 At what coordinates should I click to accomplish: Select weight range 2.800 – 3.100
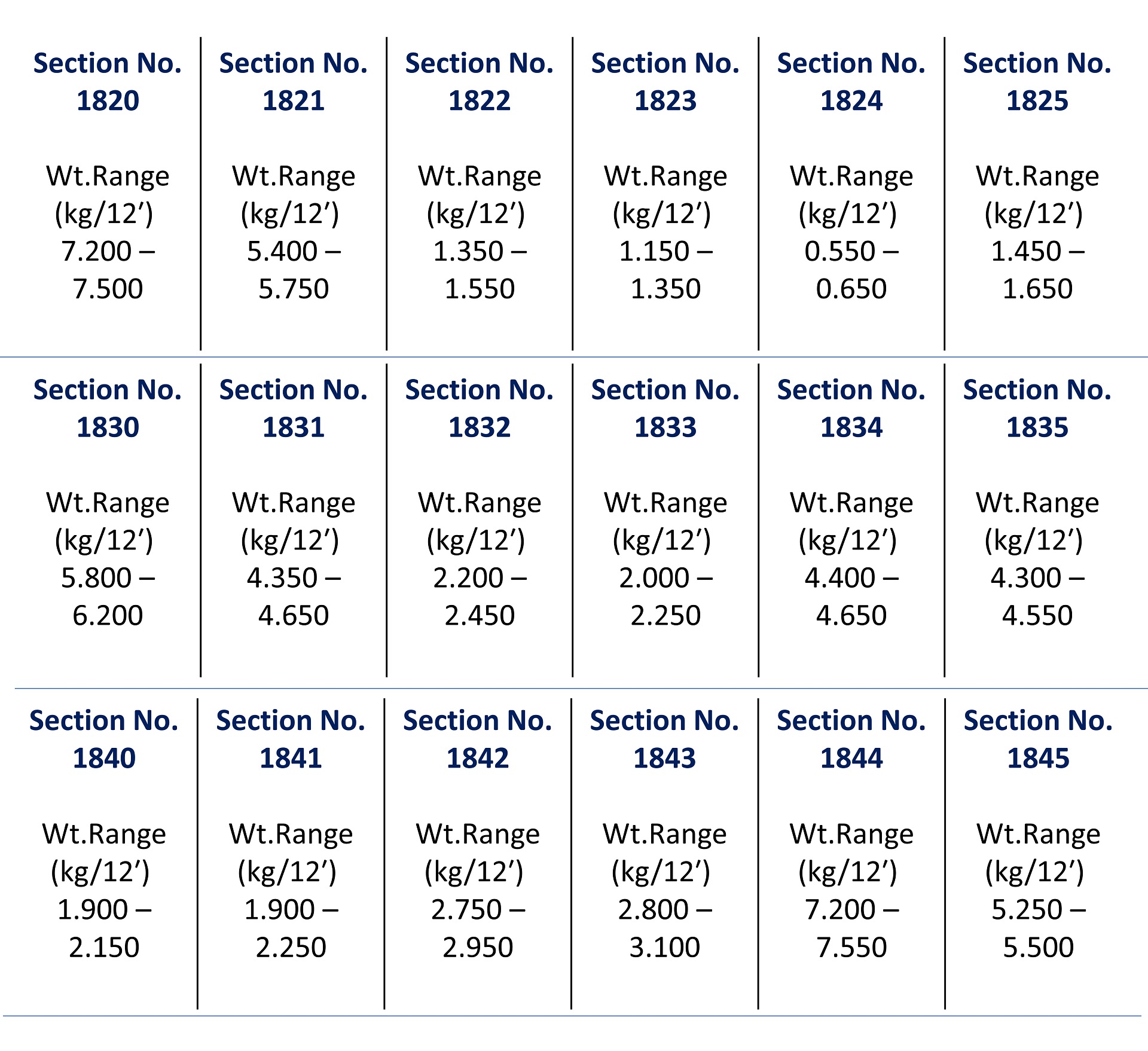coord(665,928)
